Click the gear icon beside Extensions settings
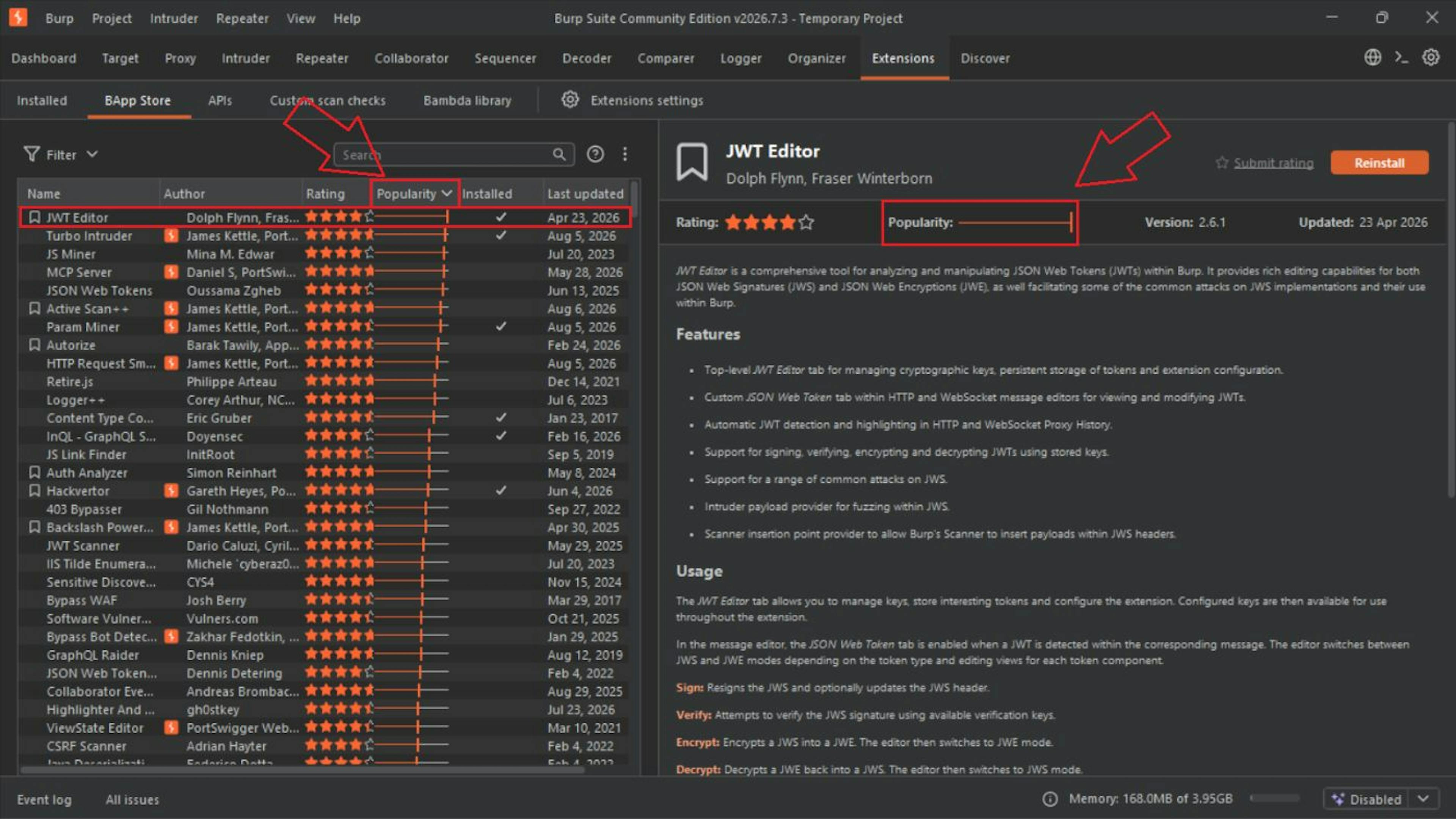Viewport: 1456px width, 819px height. pos(570,99)
